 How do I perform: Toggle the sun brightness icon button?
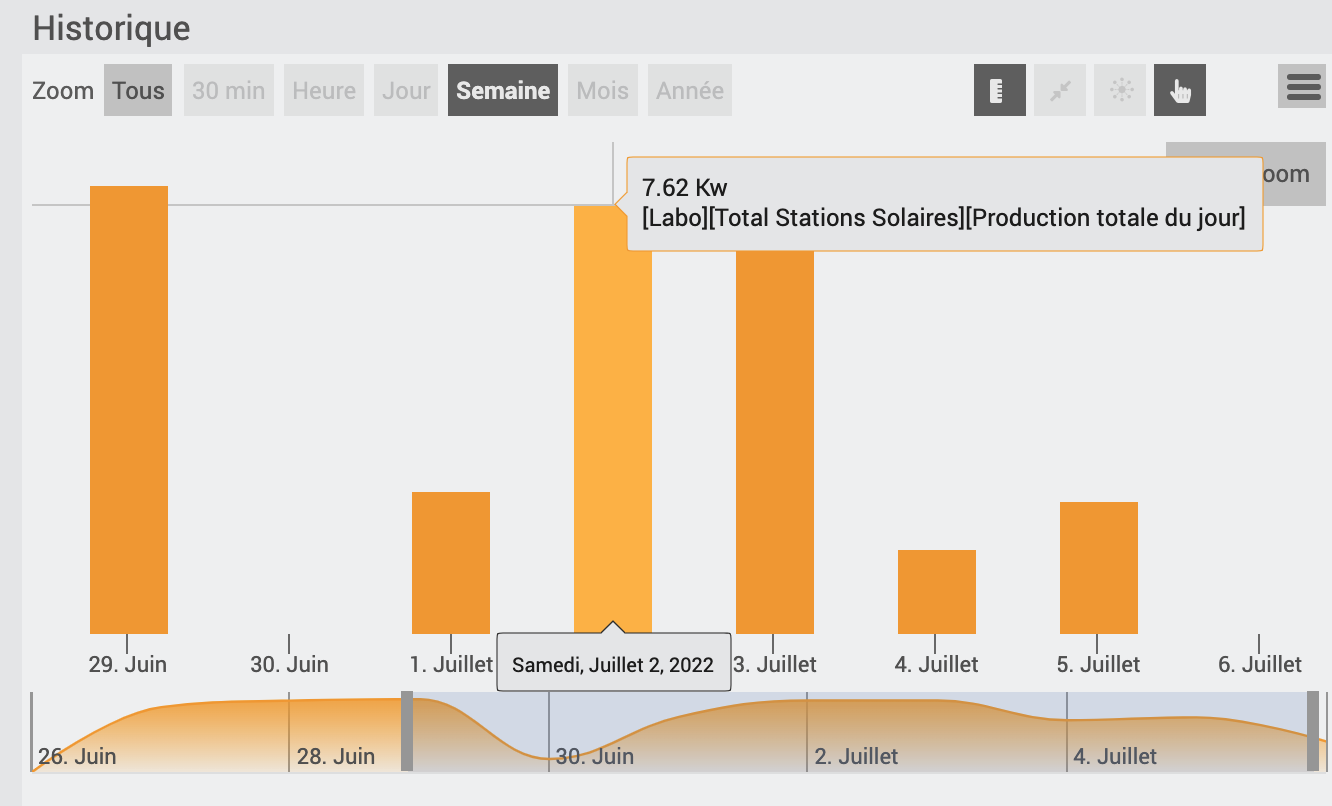pos(1120,90)
